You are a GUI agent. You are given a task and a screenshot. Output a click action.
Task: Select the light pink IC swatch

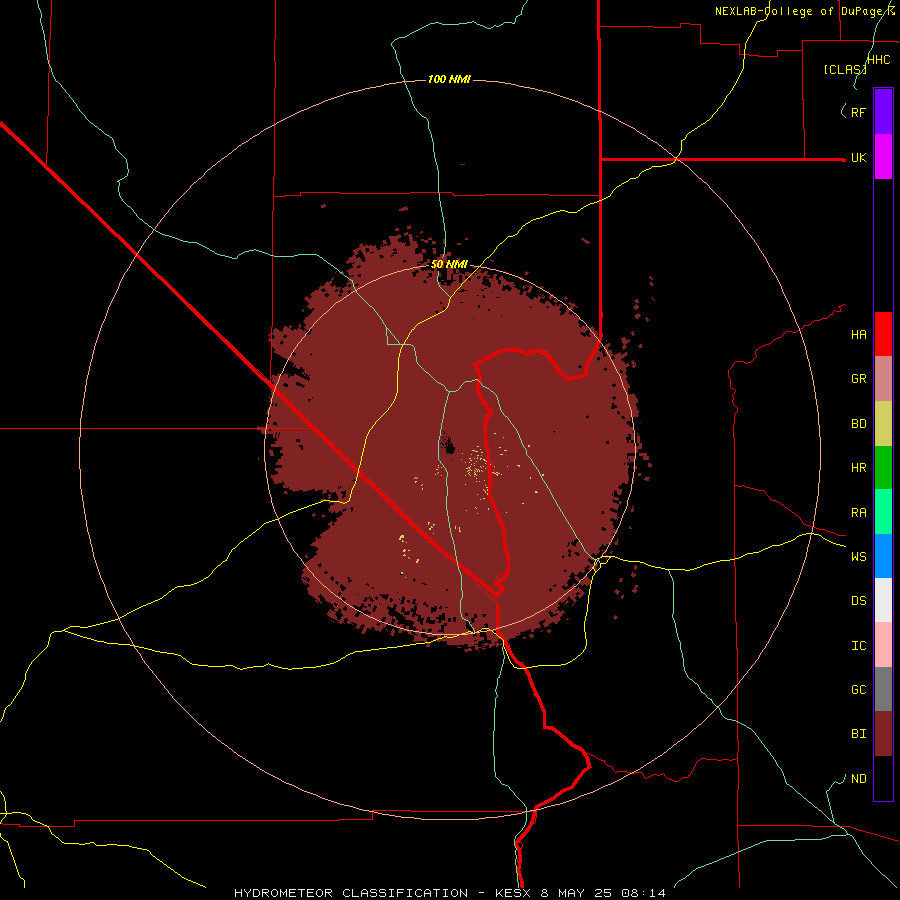click(x=883, y=645)
